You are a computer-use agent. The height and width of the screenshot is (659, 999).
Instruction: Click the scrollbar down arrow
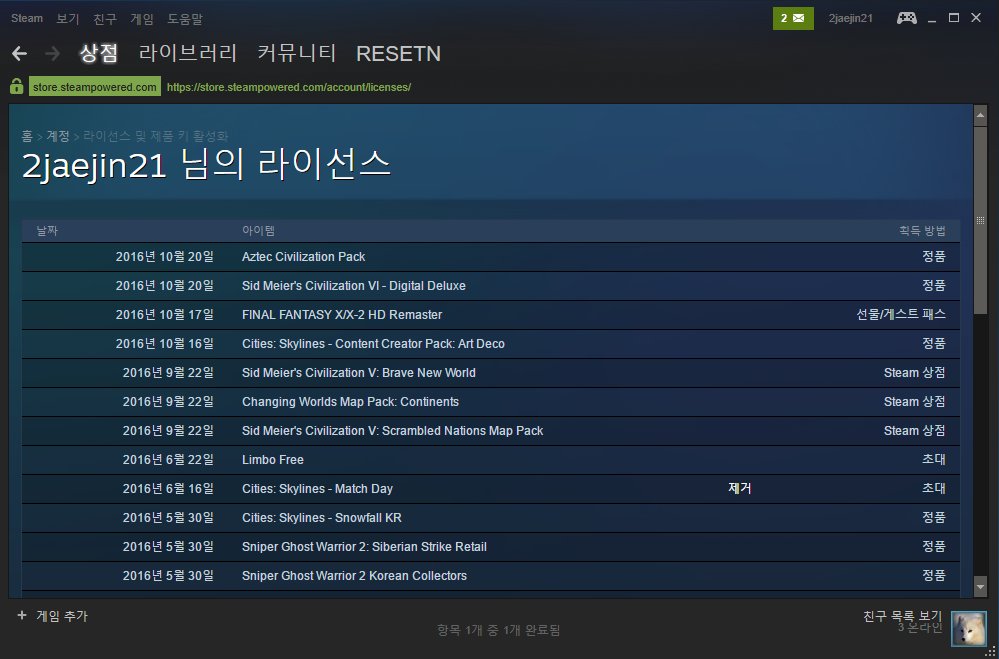coord(980,586)
